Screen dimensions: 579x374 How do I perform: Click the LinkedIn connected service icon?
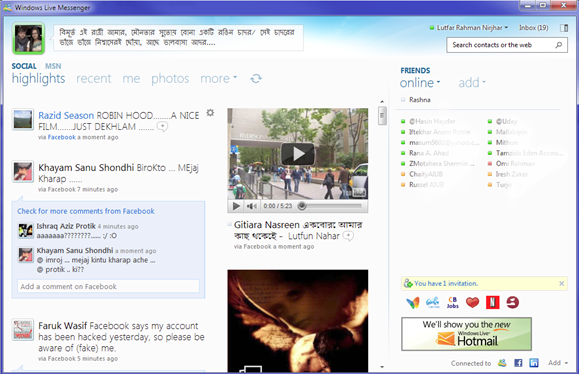pyautogui.click(x=534, y=363)
